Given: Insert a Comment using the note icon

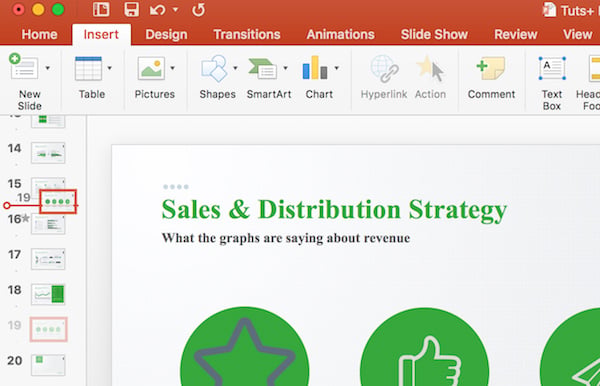Looking at the screenshot, I should point(491,68).
